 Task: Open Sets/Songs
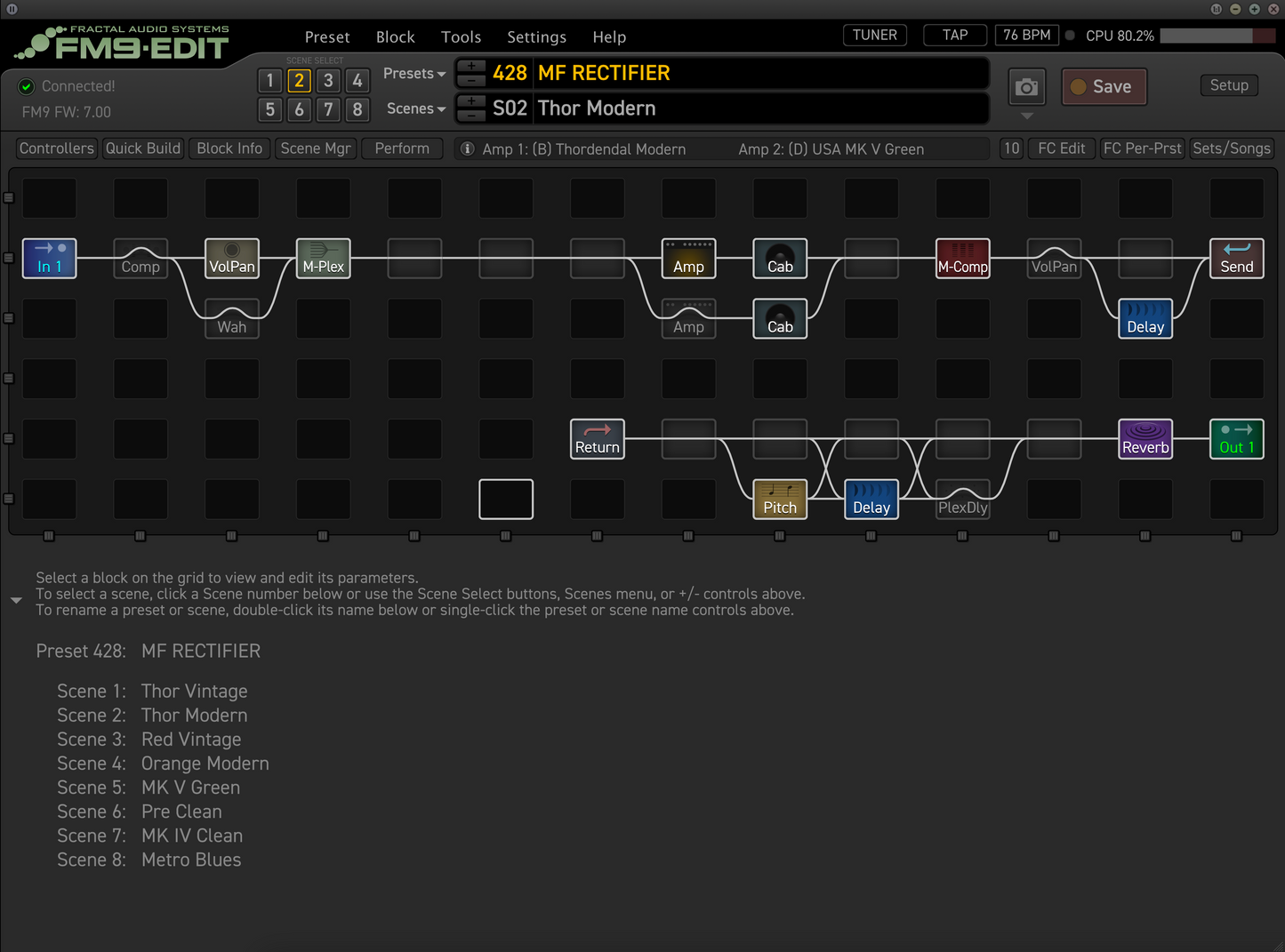(1232, 148)
